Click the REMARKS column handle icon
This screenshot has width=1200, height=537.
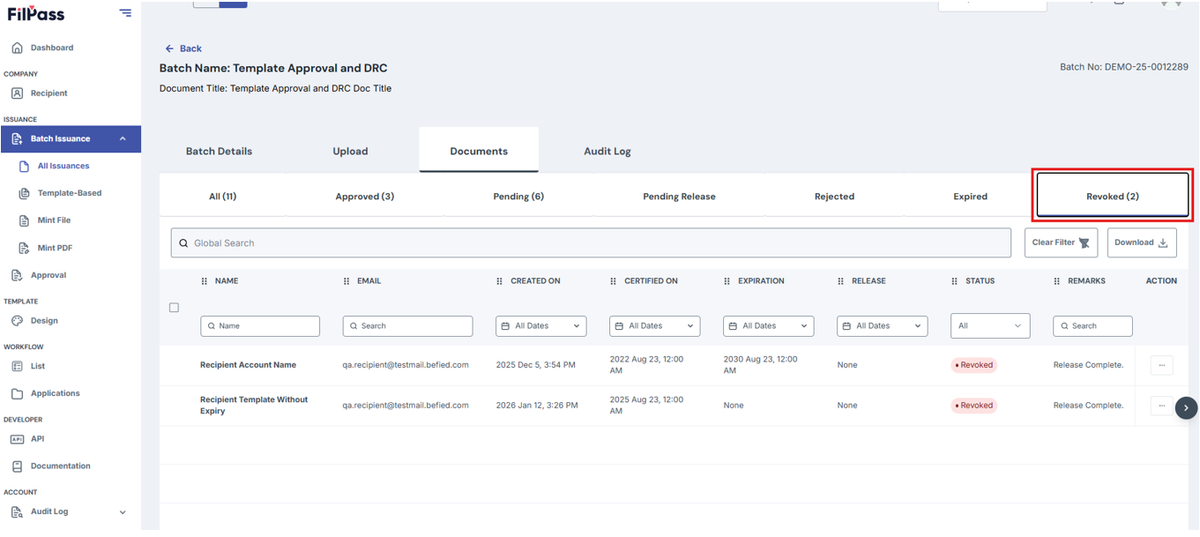pyautogui.click(x=1057, y=281)
